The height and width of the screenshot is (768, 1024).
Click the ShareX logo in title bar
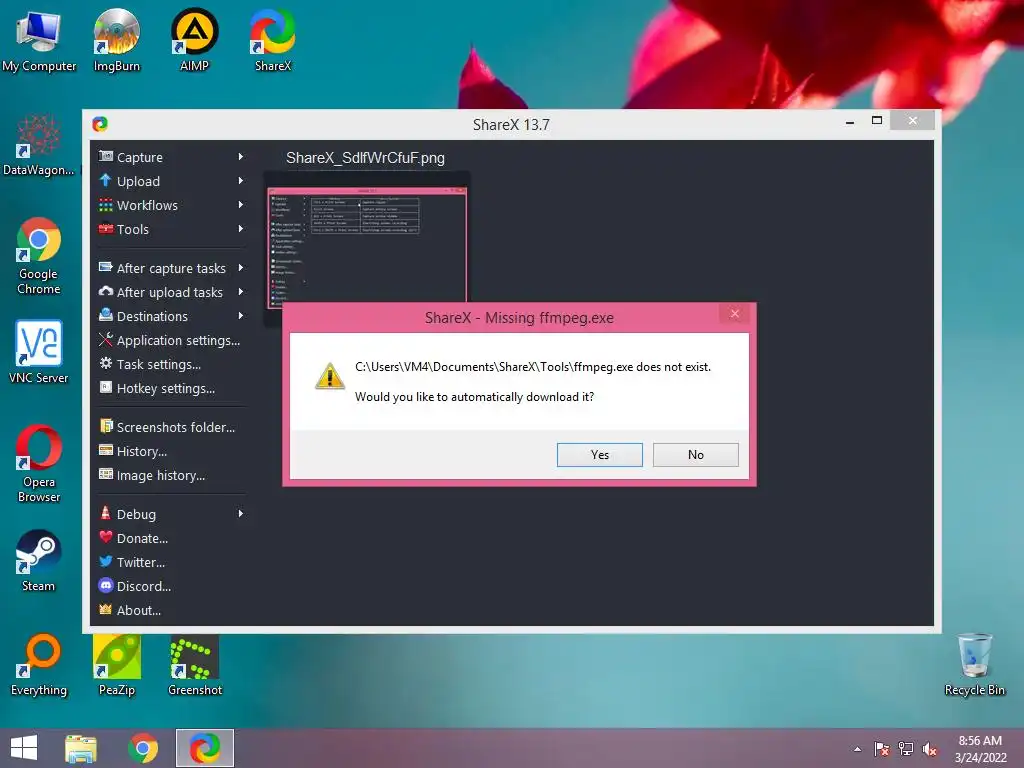[100, 124]
